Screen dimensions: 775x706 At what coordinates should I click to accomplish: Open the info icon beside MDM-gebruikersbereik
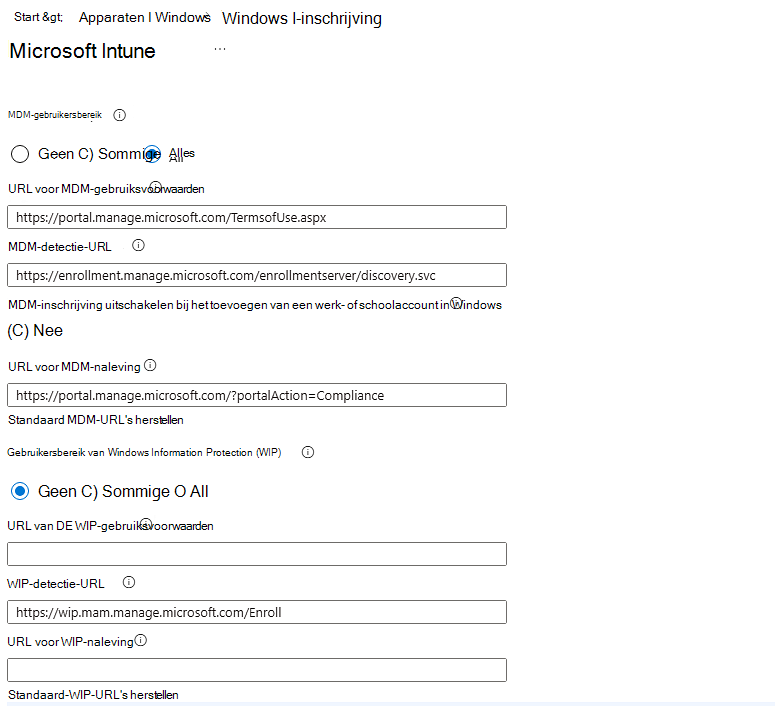pos(120,115)
